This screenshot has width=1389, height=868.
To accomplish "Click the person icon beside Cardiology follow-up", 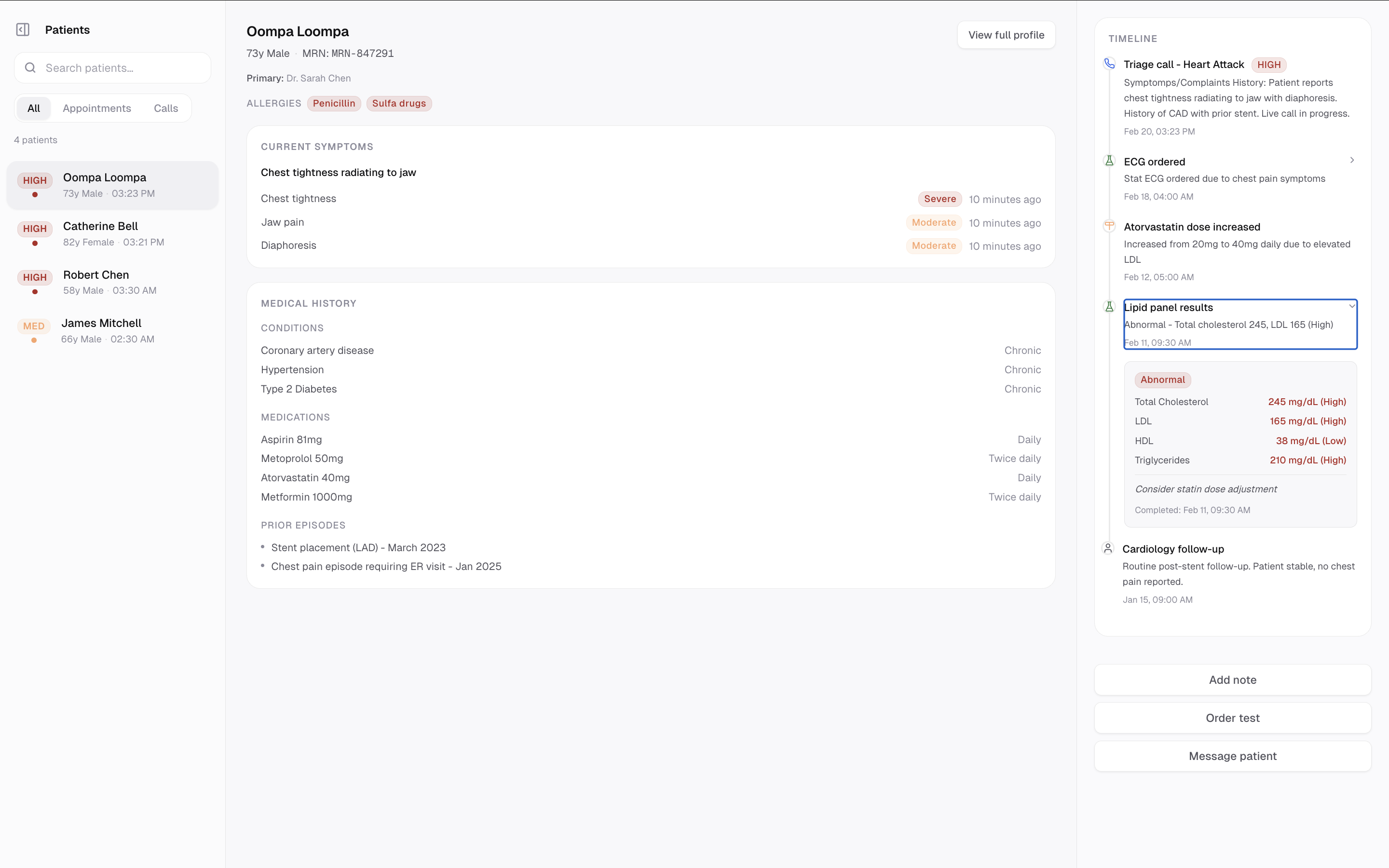I will 1108,548.
